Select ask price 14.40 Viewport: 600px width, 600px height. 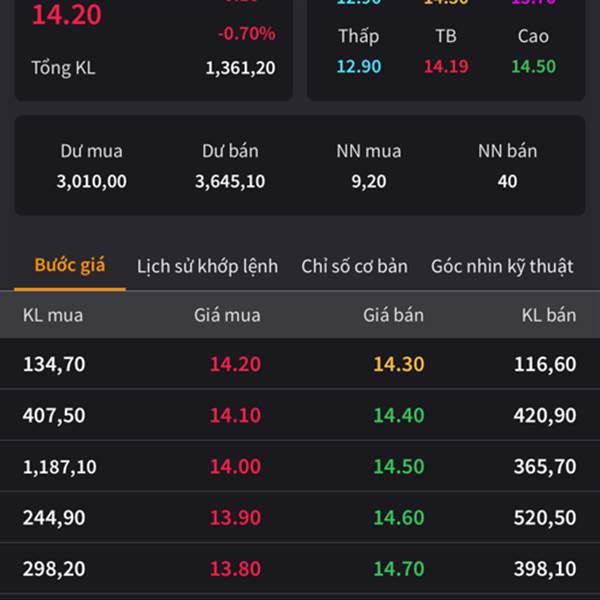(x=399, y=415)
